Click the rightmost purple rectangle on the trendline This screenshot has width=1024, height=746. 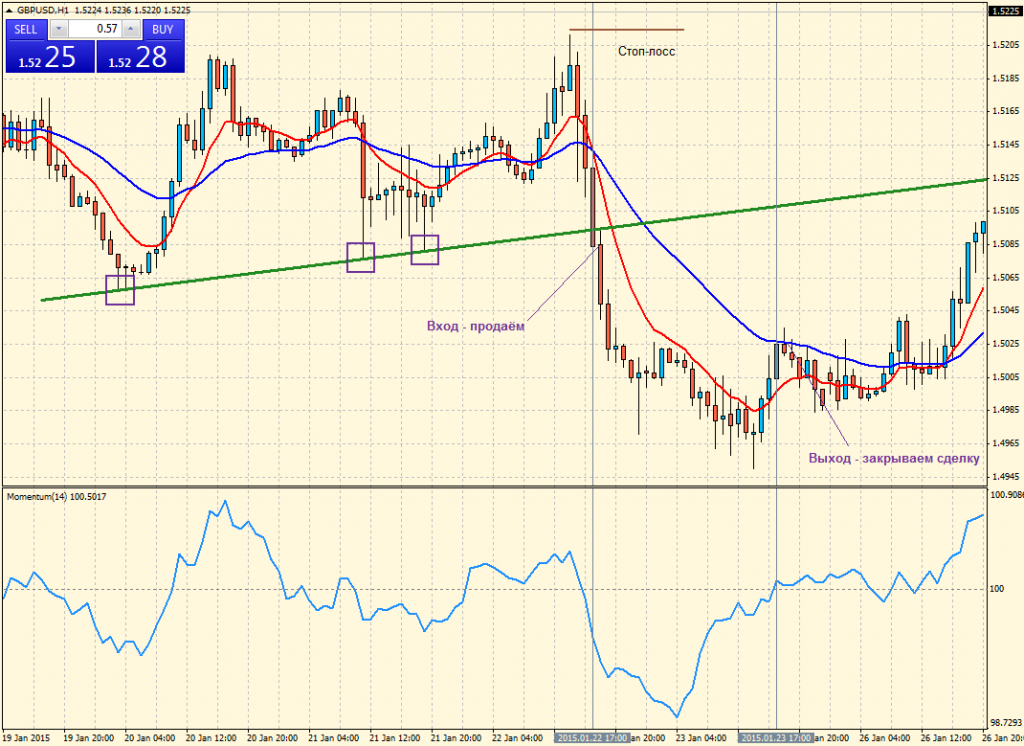[x=425, y=250]
